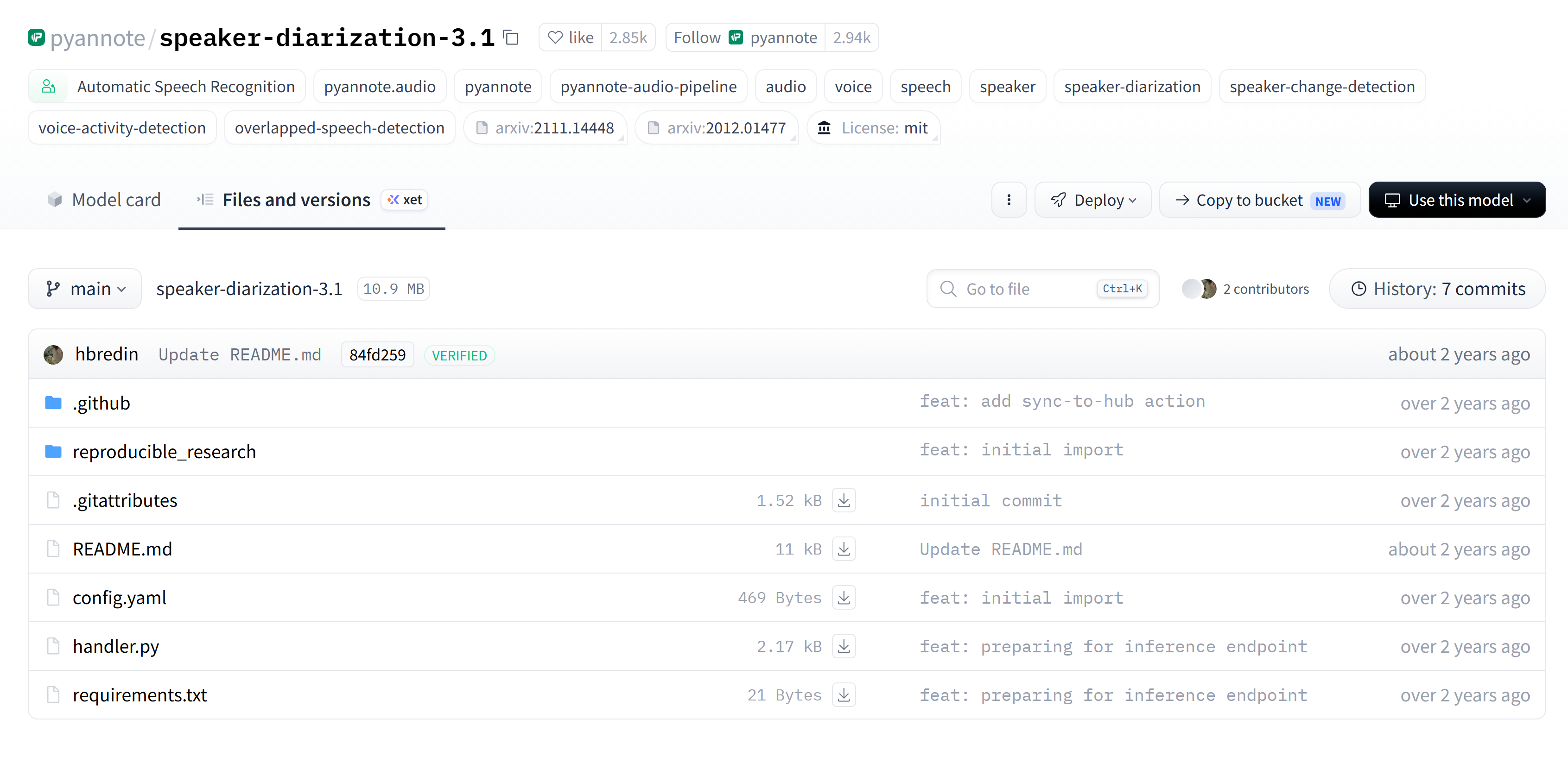View History: 7 commits

(x=1437, y=289)
